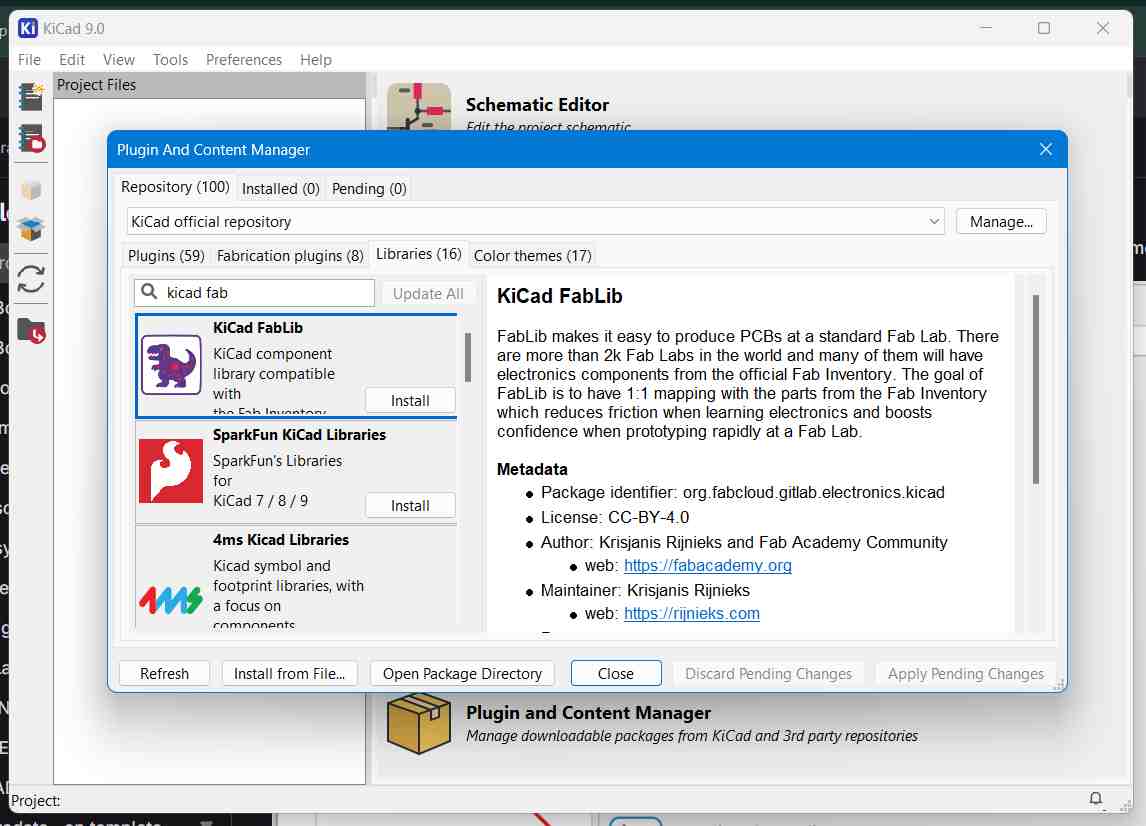Click the KiCad FabLib dinosaur thumbnail
This screenshot has width=1146, height=826.
[171, 365]
